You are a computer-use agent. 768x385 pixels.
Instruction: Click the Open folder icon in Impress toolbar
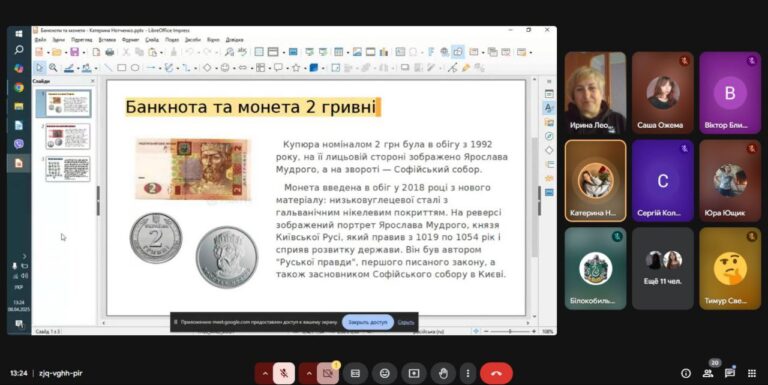(57, 52)
